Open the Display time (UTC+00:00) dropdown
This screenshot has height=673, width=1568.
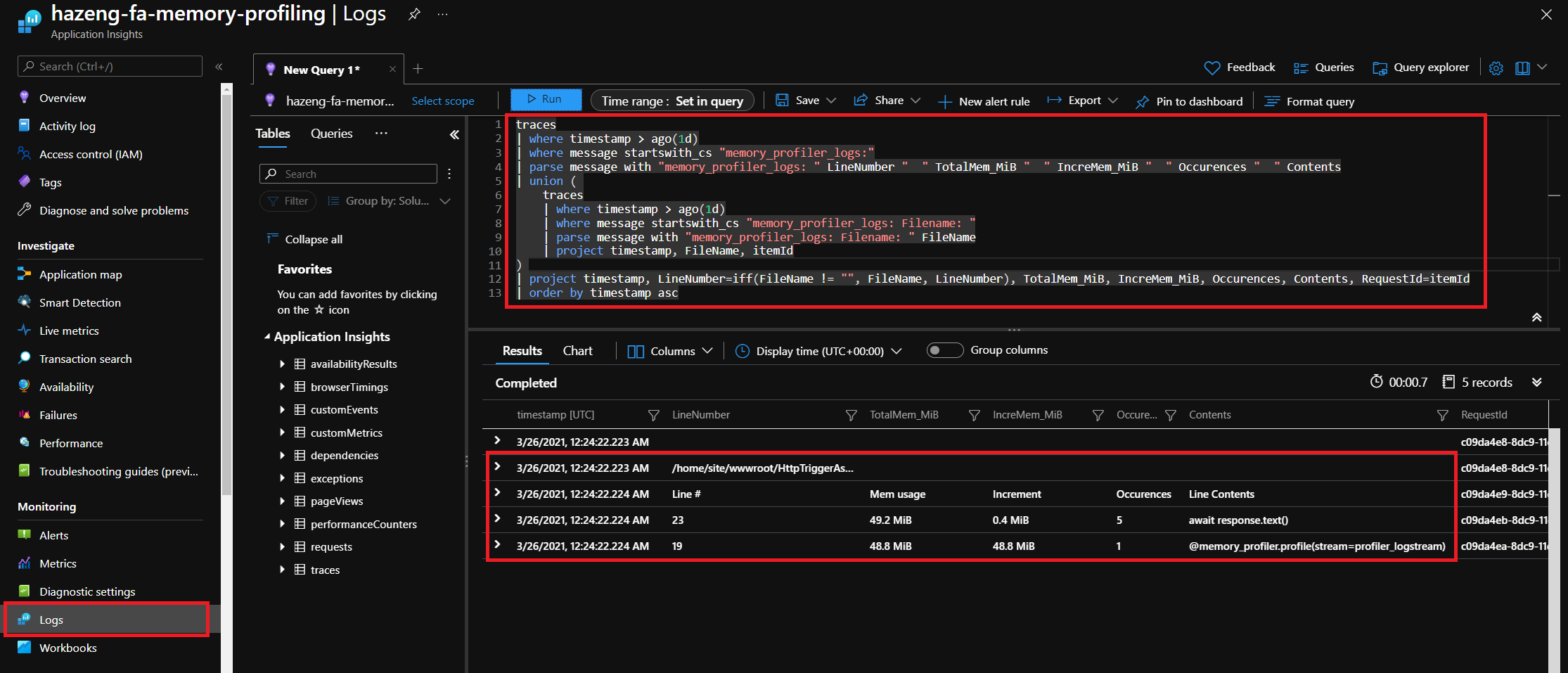(818, 350)
